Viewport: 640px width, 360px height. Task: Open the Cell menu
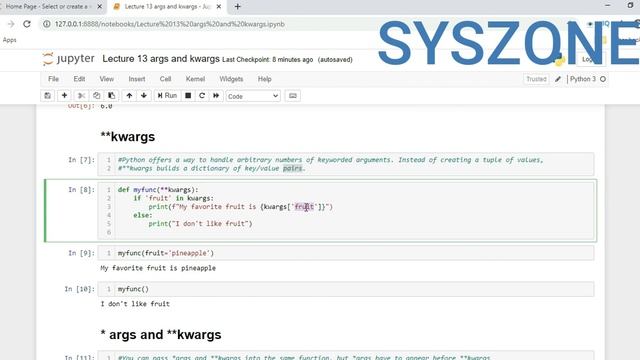coord(165,79)
